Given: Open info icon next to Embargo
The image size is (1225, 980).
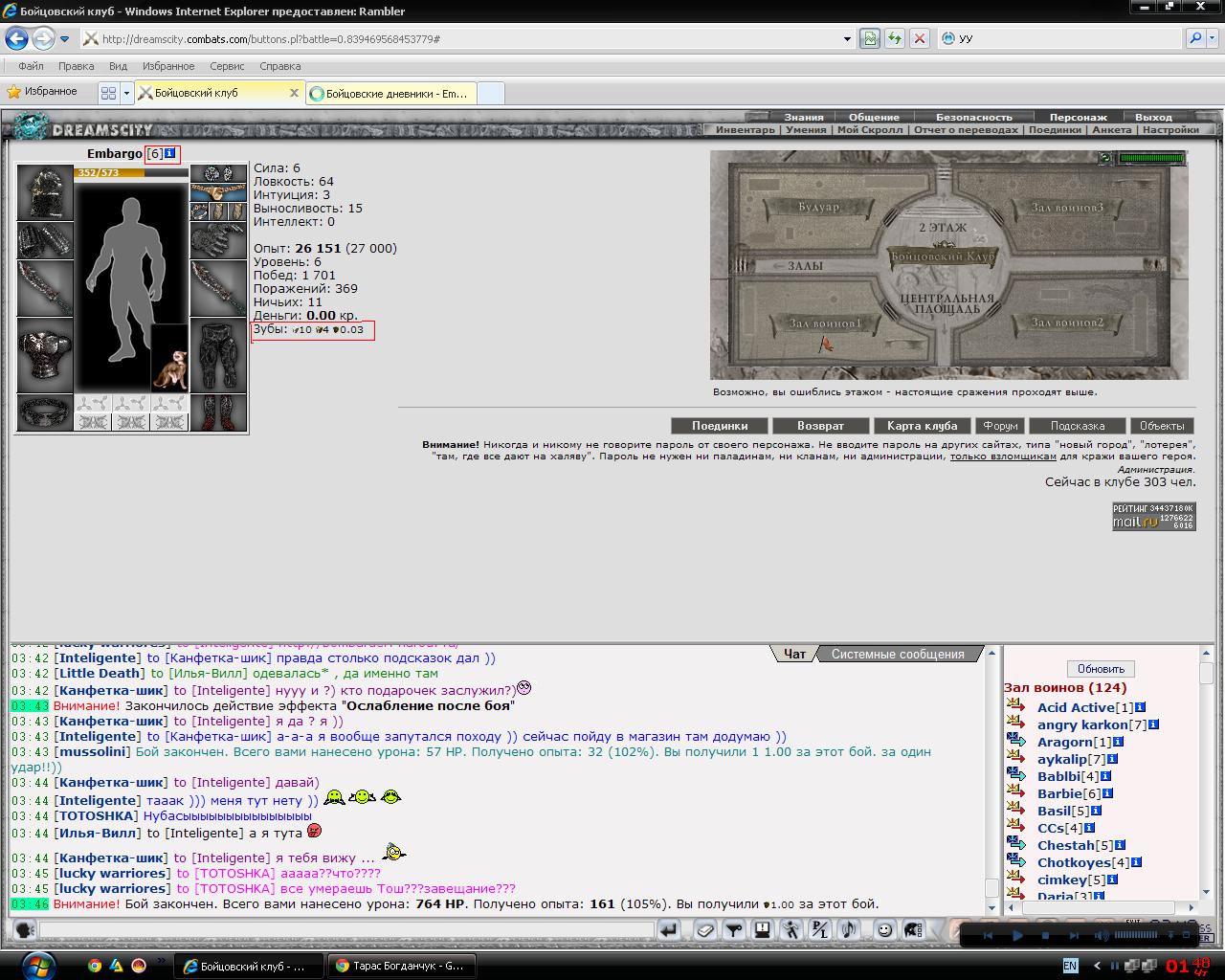Looking at the screenshot, I should coord(170,153).
